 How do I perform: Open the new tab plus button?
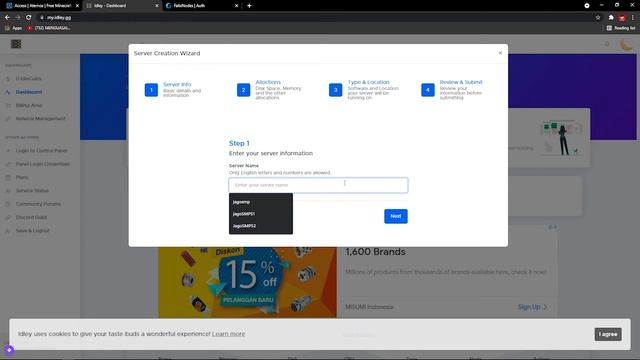pos(249,6)
